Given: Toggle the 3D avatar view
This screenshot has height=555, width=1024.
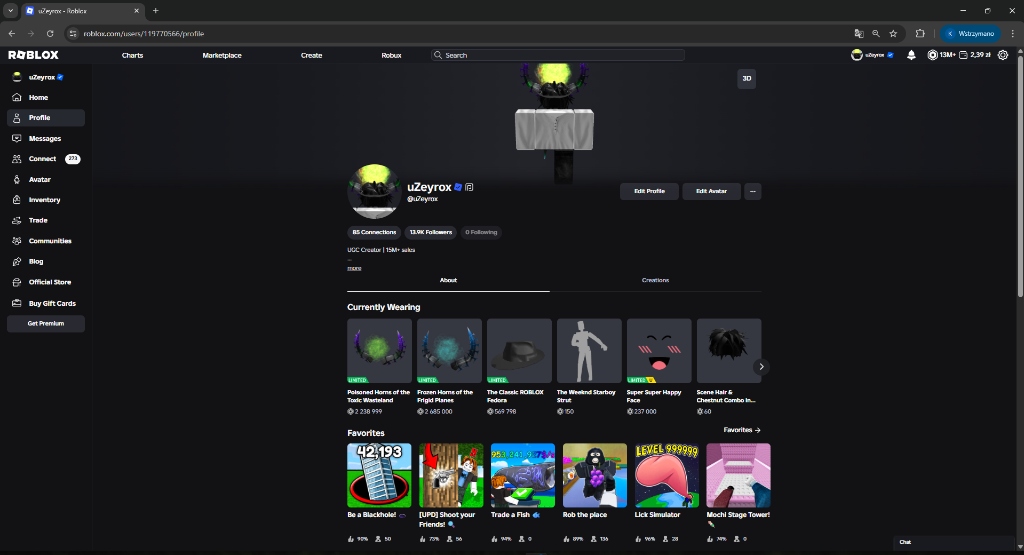Looking at the screenshot, I should tap(746, 78).
